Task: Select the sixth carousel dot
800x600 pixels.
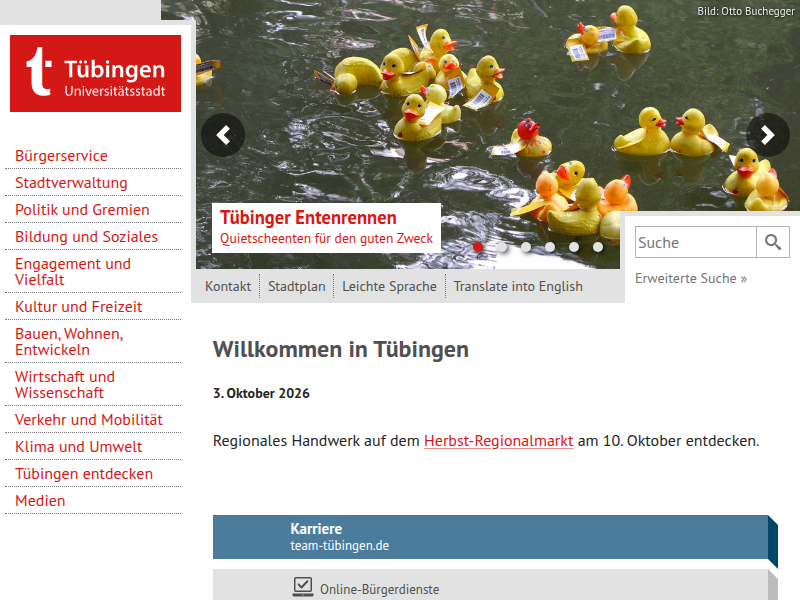Action: (598, 247)
